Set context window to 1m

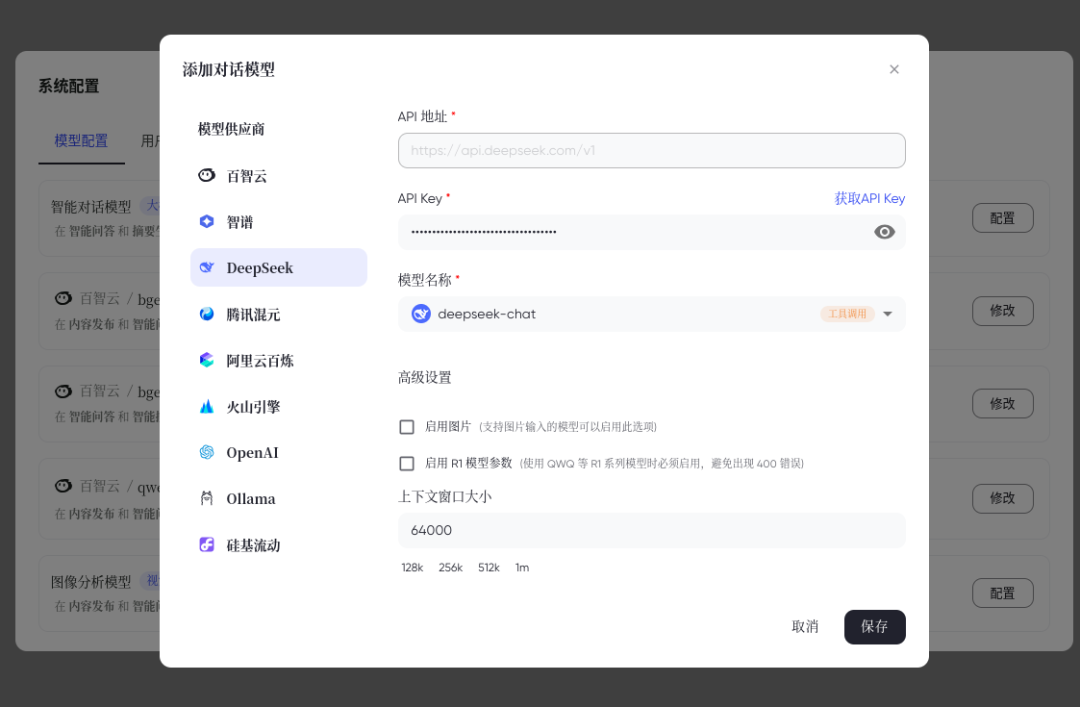(x=522, y=568)
